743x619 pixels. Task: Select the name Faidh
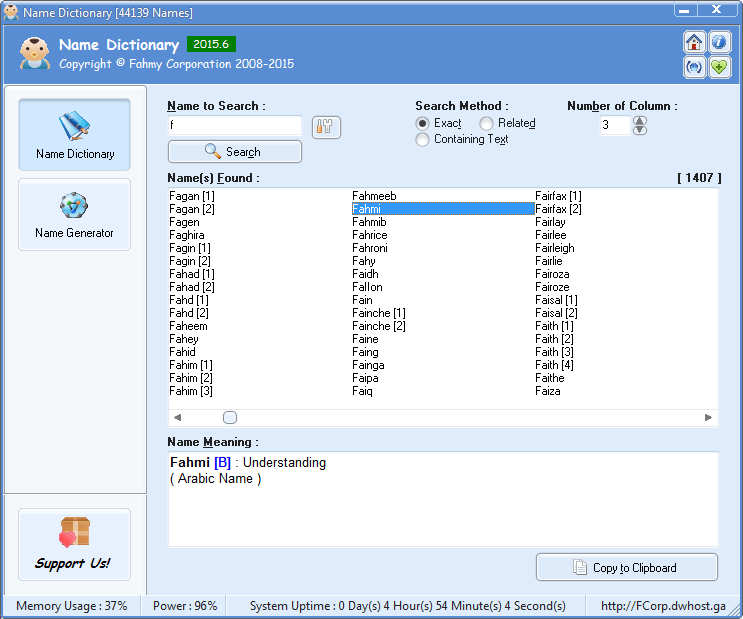pos(365,274)
